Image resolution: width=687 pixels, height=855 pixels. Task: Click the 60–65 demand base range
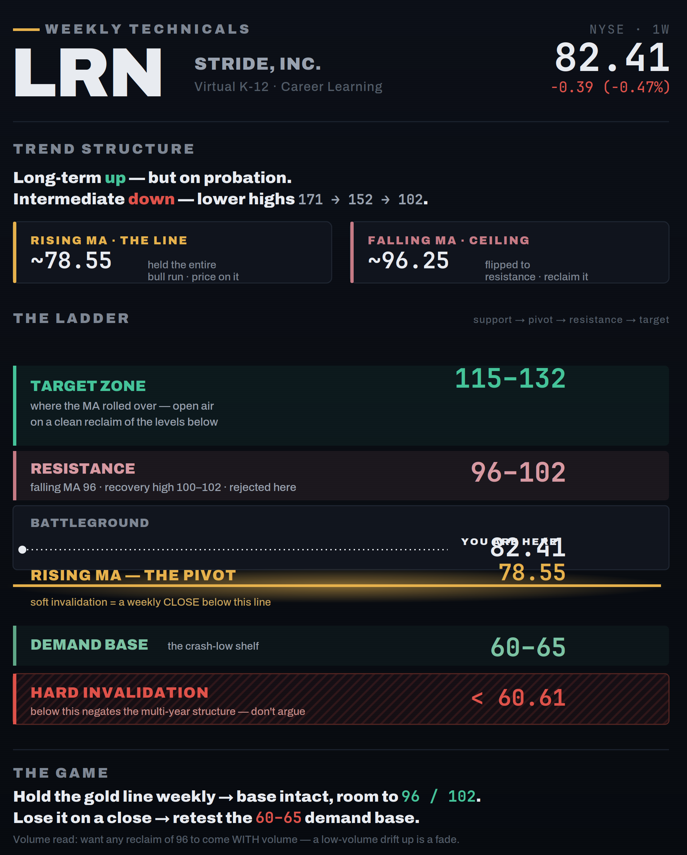click(x=527, y=647)
